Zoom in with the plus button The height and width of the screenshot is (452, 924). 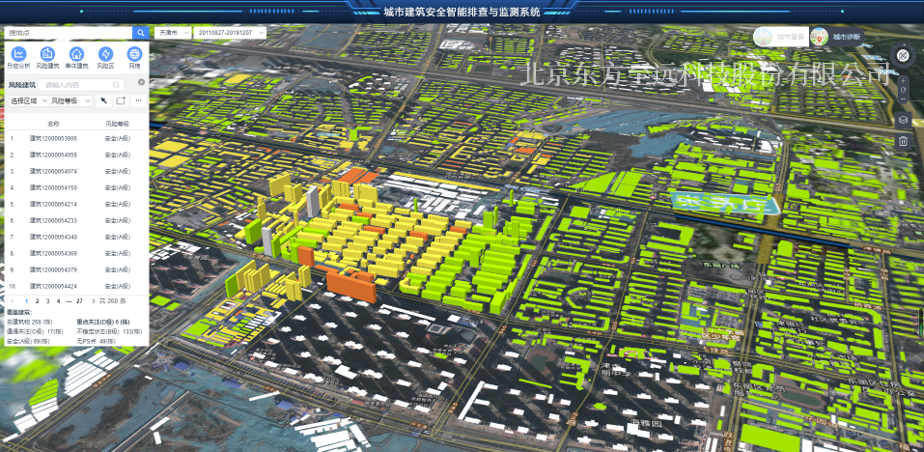903,80
